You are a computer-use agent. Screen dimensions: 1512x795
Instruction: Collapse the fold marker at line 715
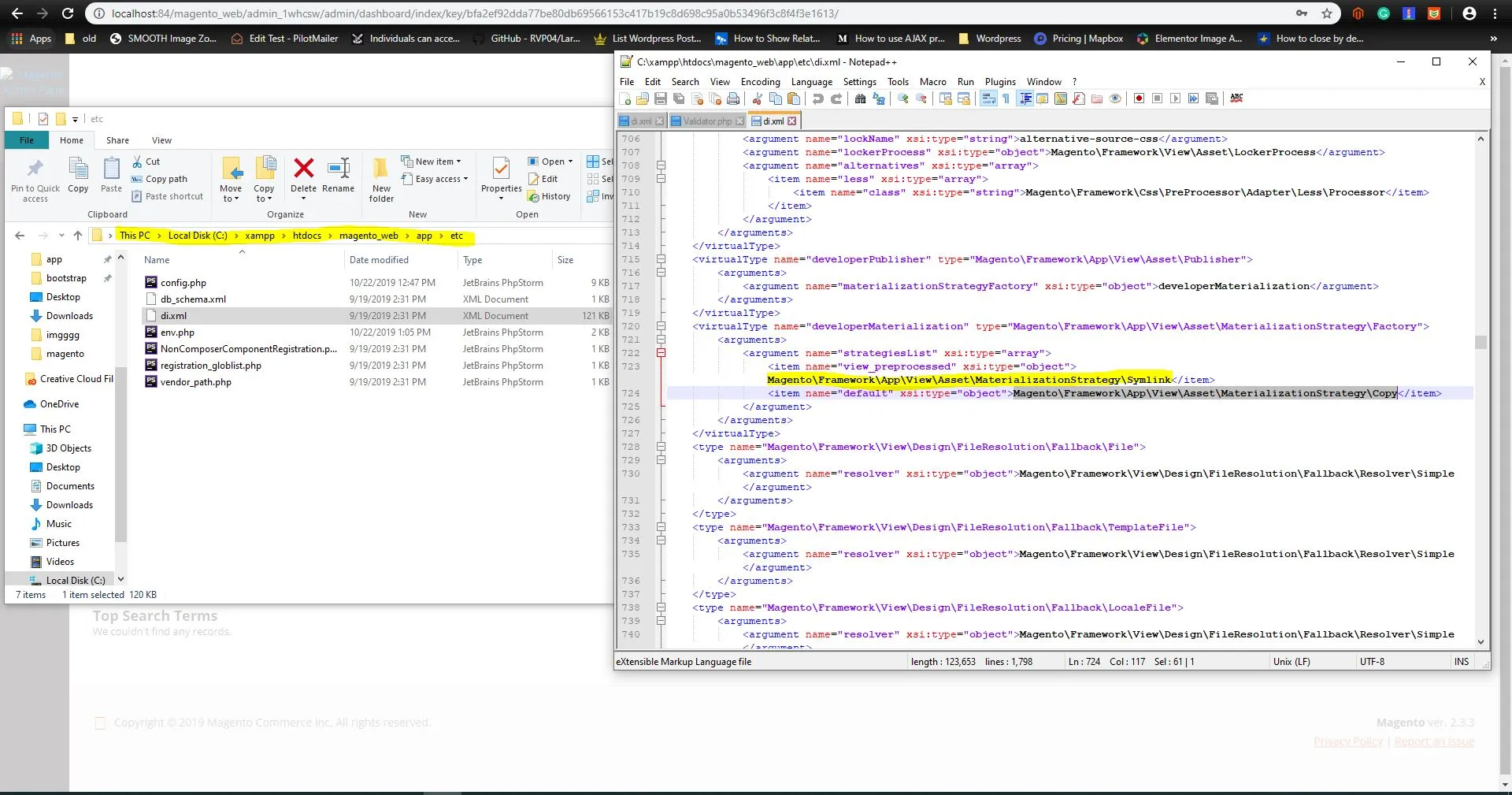tap(661, 259)
